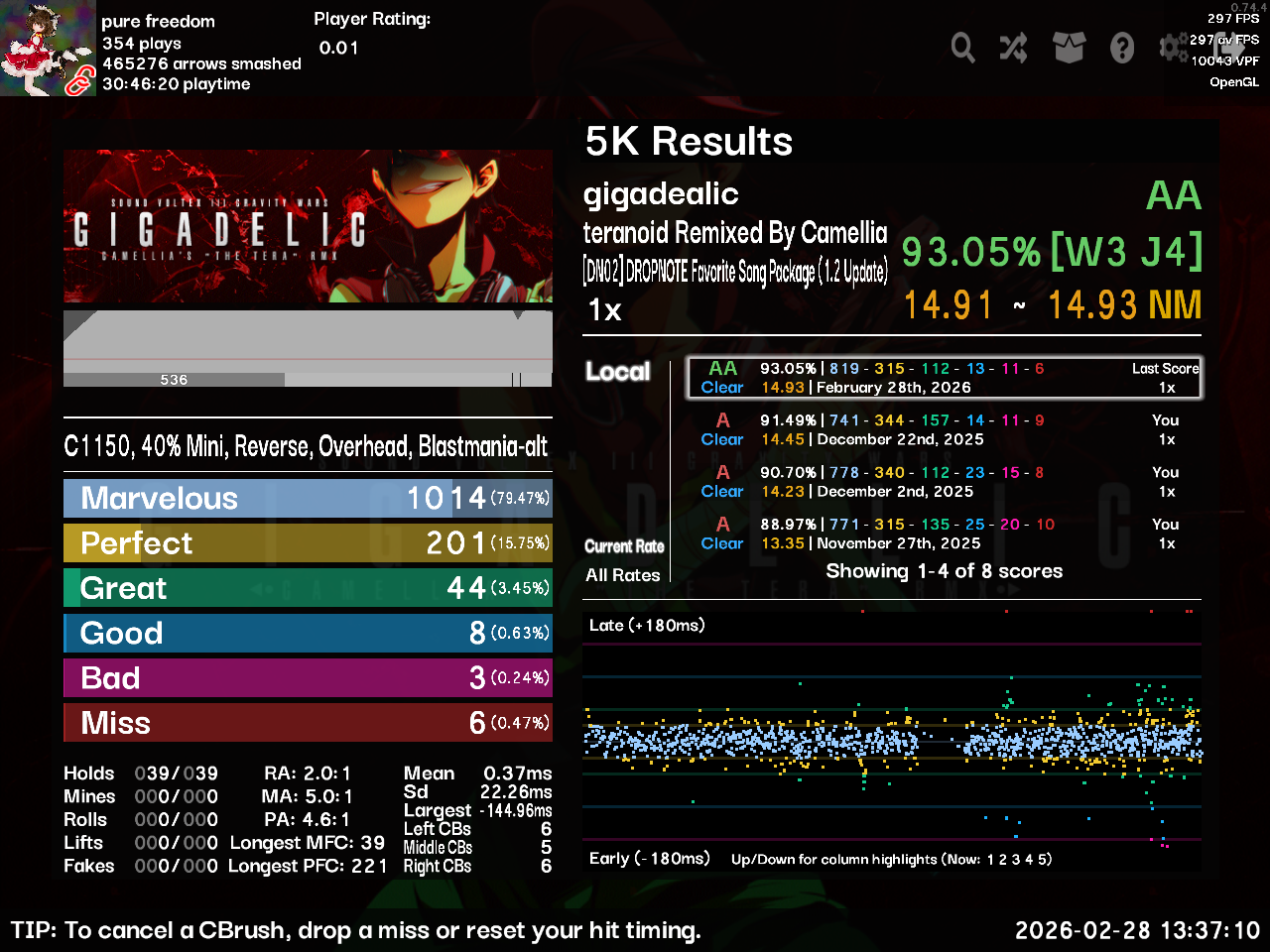
Task: Open settings via the gears icon
Action: tap(1173, 47)
